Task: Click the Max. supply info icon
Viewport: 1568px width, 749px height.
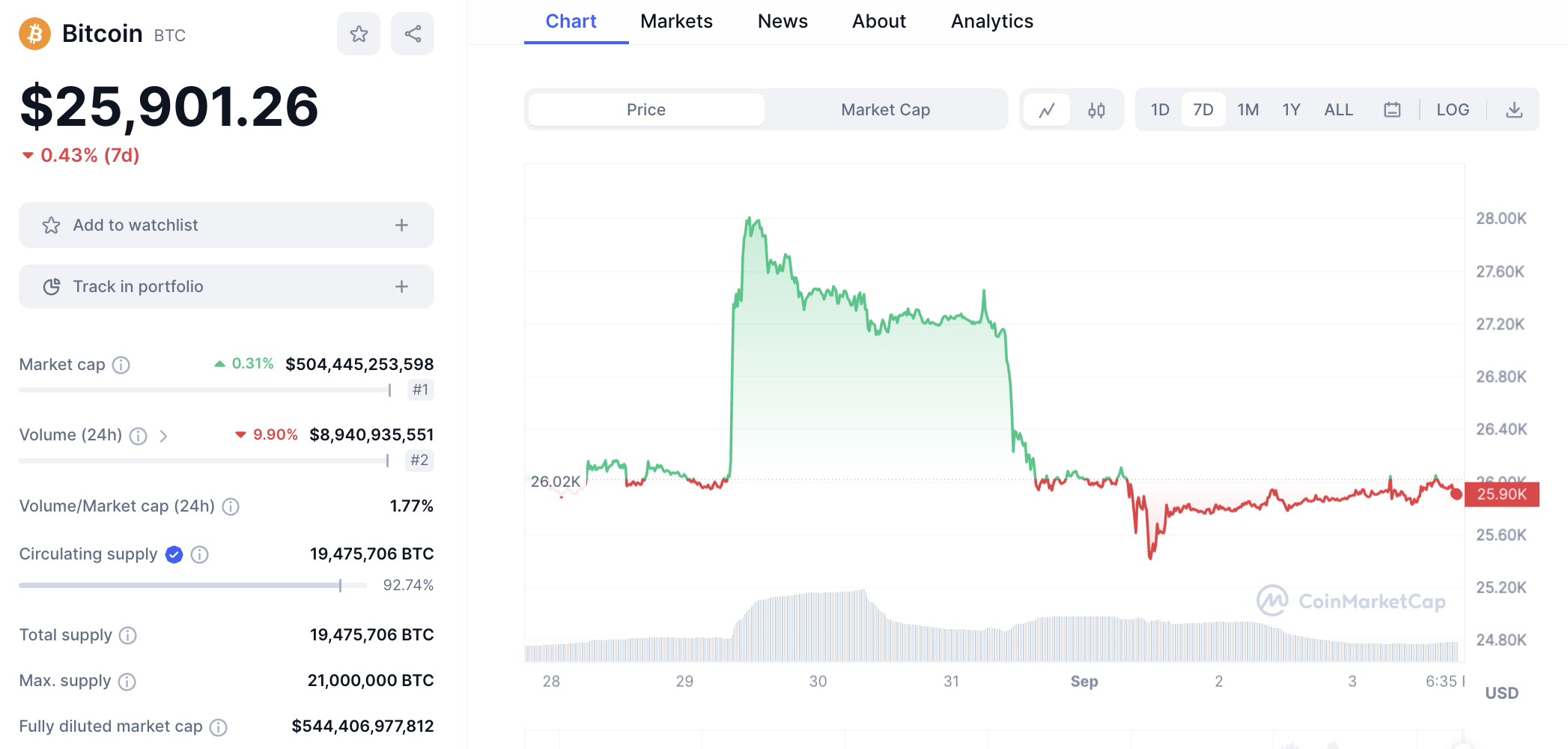Action: 127,682
